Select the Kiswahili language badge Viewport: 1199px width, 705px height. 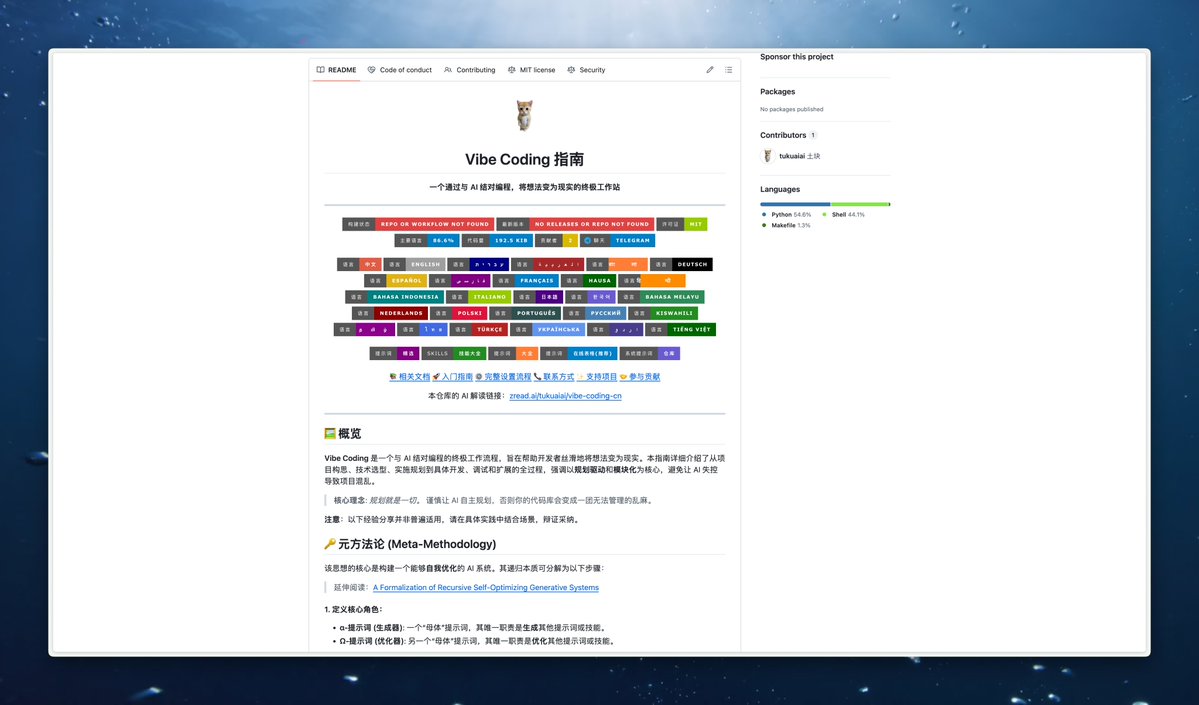[663, 313]
